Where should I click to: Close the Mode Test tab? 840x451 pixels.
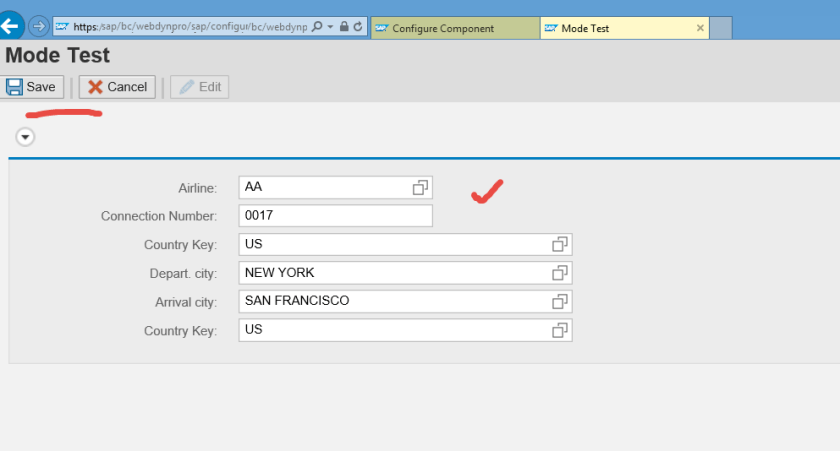(699, 28)
